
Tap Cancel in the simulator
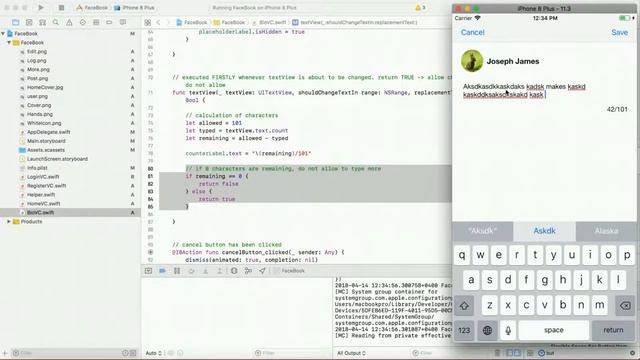click(473, 32)
